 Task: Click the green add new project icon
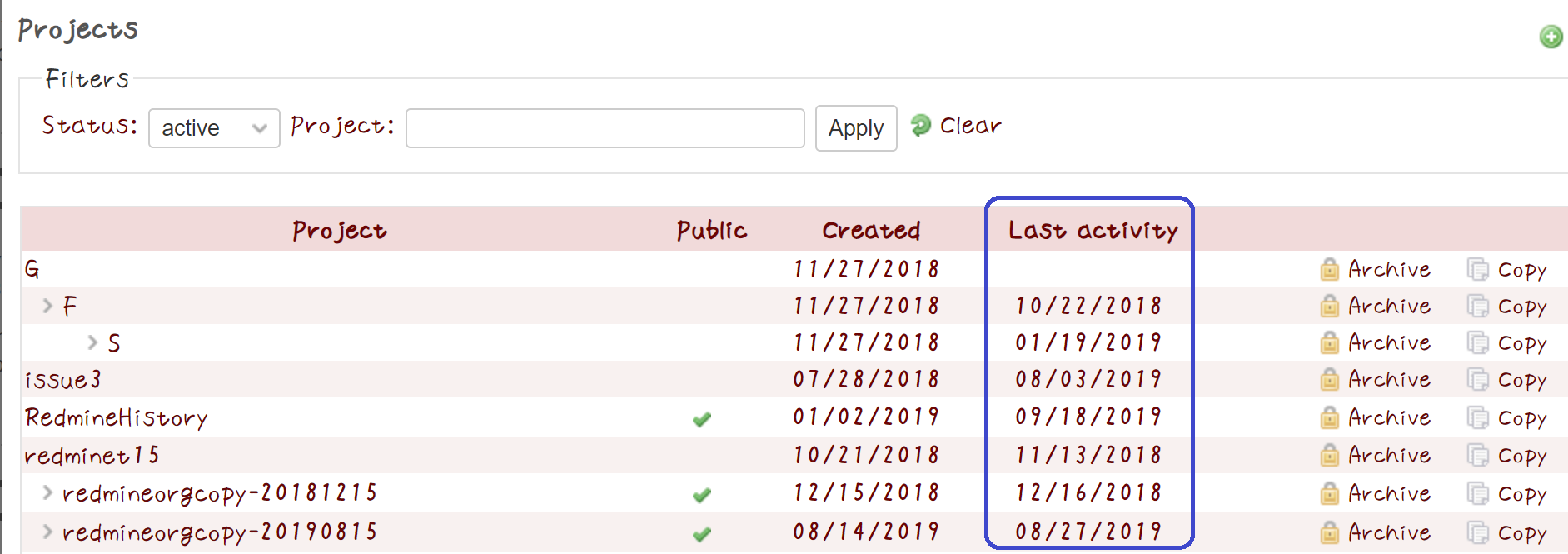tap(1551, 37)
